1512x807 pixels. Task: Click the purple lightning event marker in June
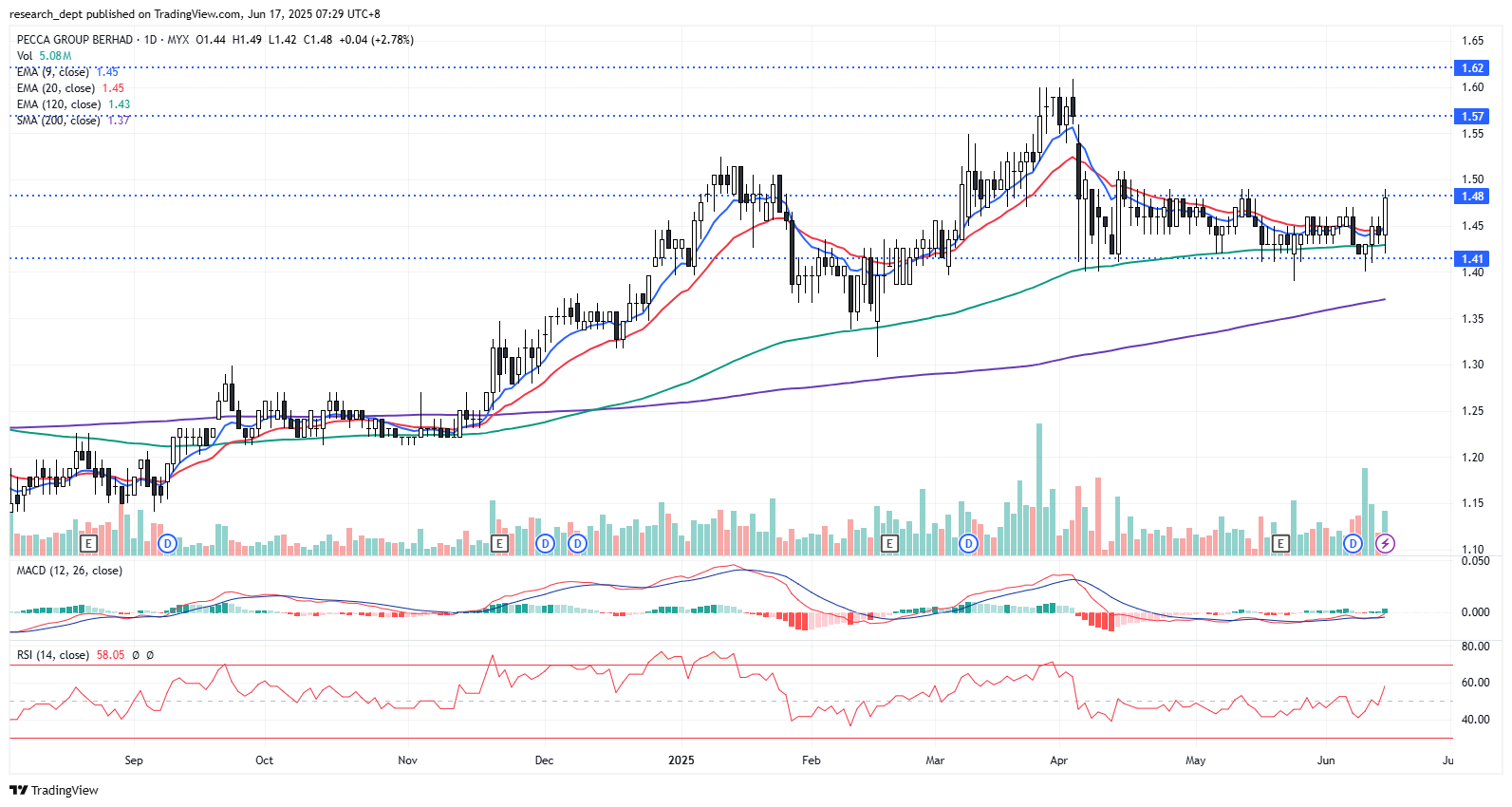tap(1386, 544)
